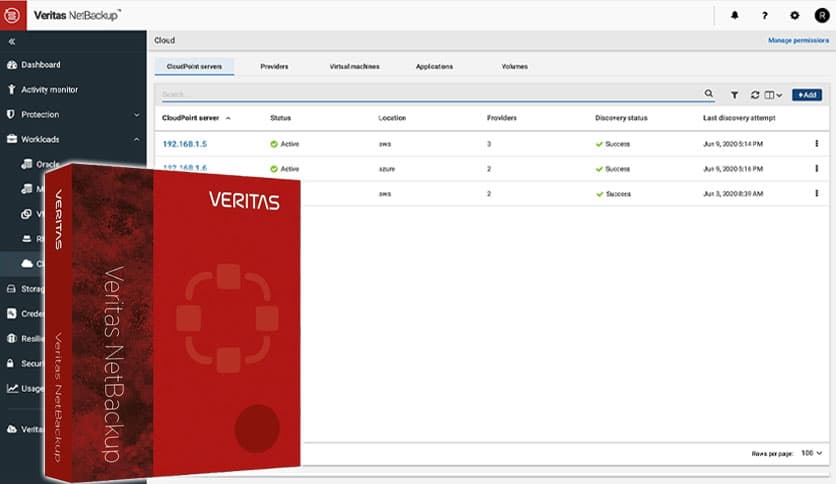Open actions menu for 192.168.1.5 row
836x484 pixels.
(x=816, y=143)
